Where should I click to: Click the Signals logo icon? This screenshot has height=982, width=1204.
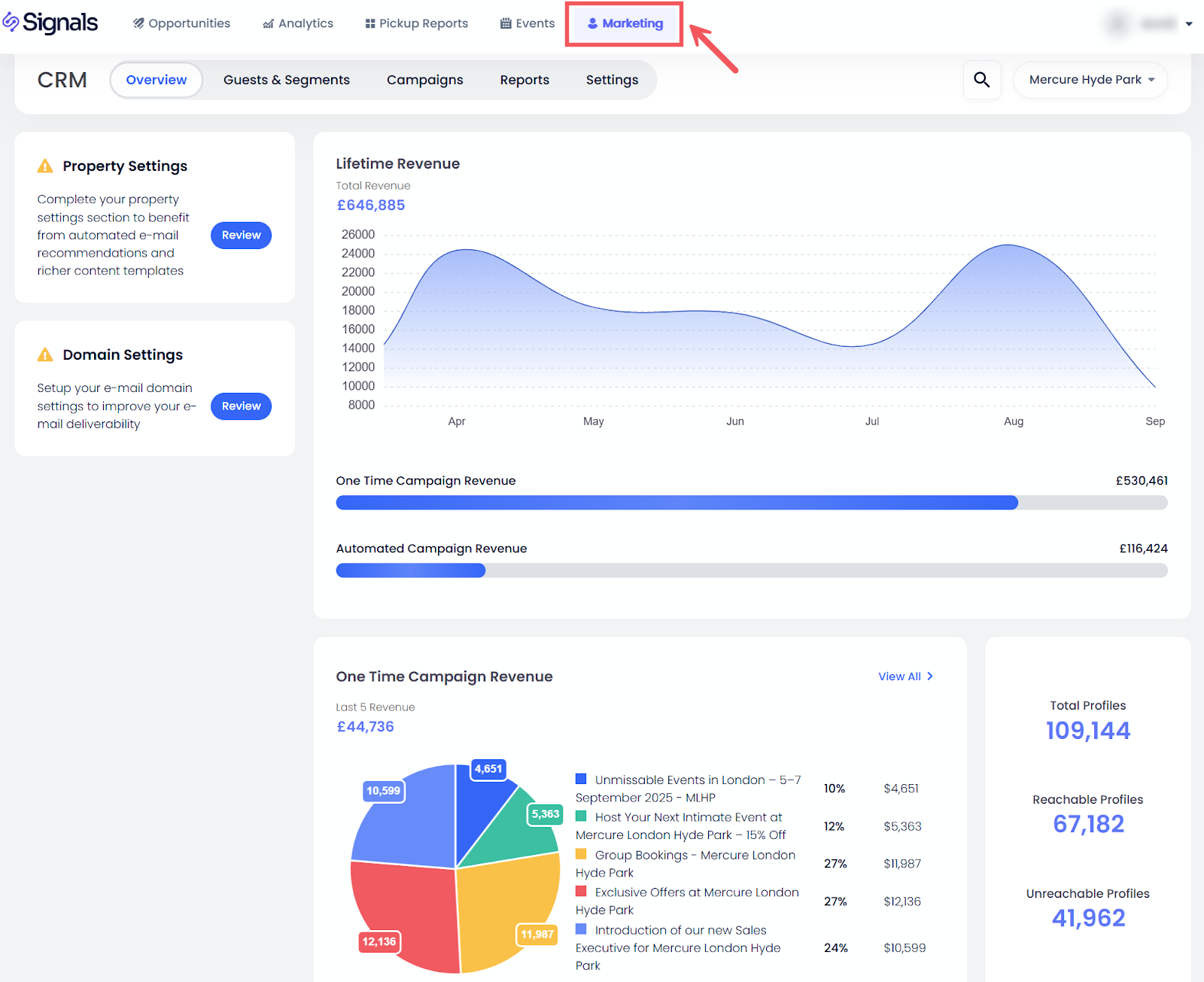point(11,23)
